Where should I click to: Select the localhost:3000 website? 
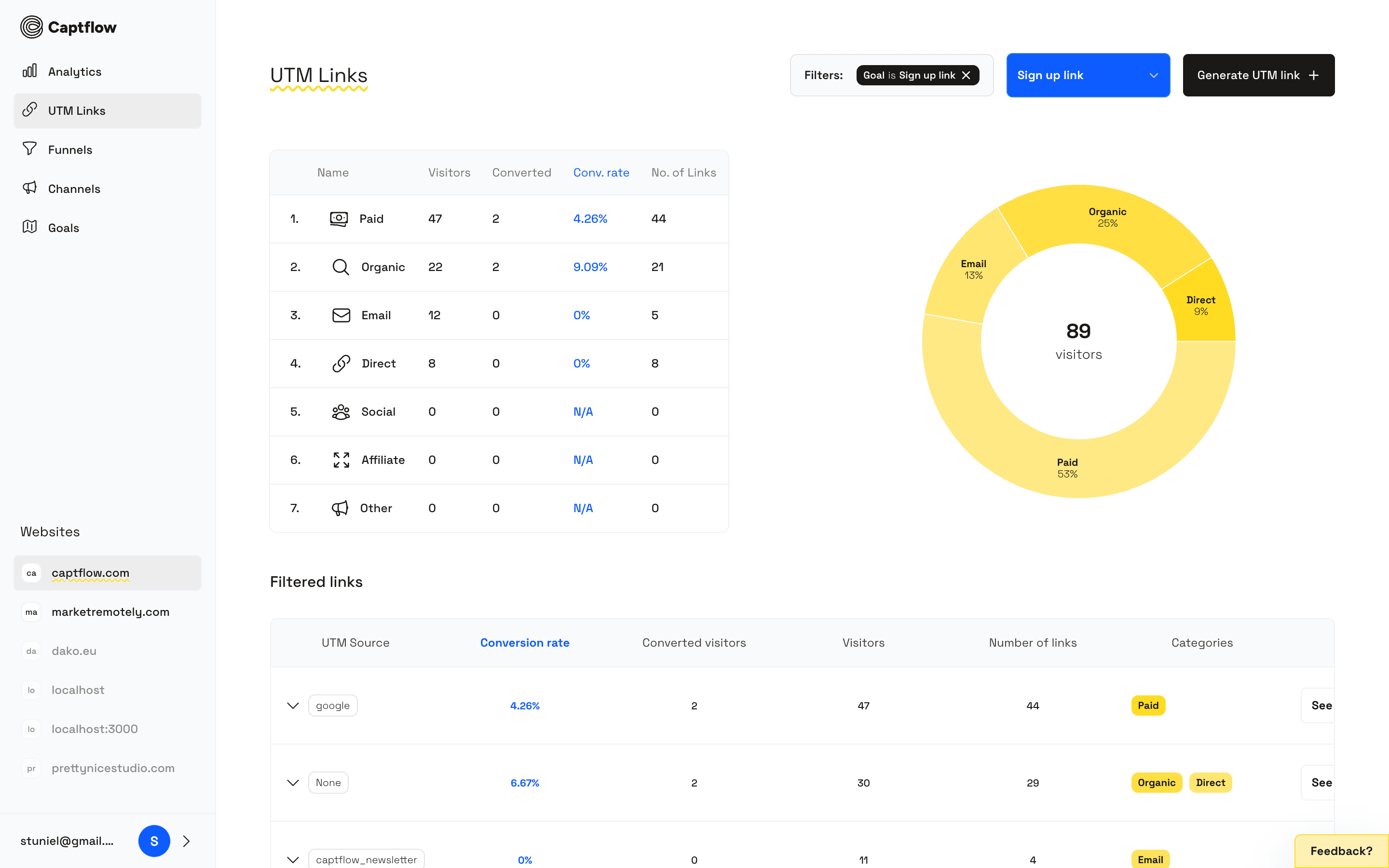(x=108, y=729)
